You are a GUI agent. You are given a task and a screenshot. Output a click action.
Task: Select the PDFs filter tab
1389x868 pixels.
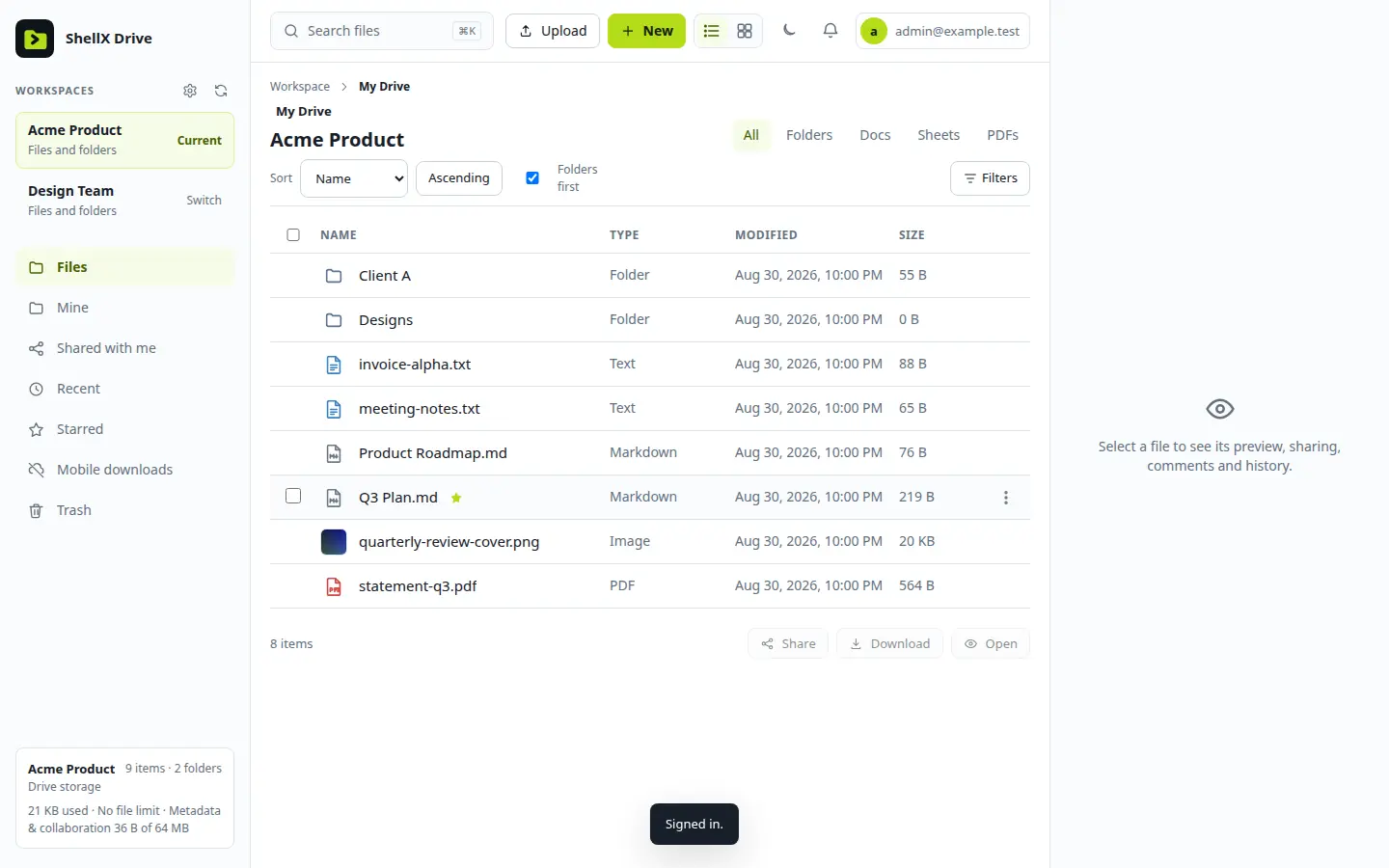click(1002, 135)
